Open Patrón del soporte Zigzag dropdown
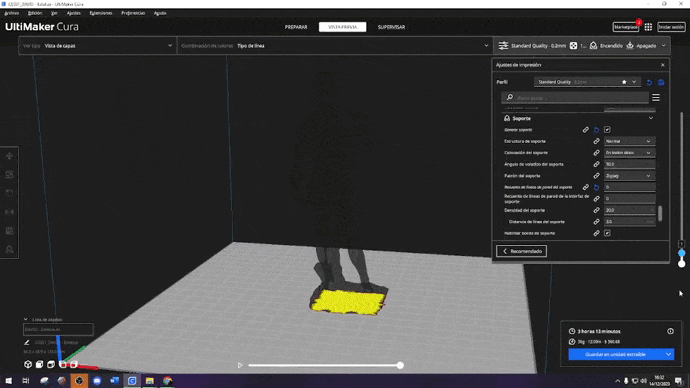 (629, 176)
